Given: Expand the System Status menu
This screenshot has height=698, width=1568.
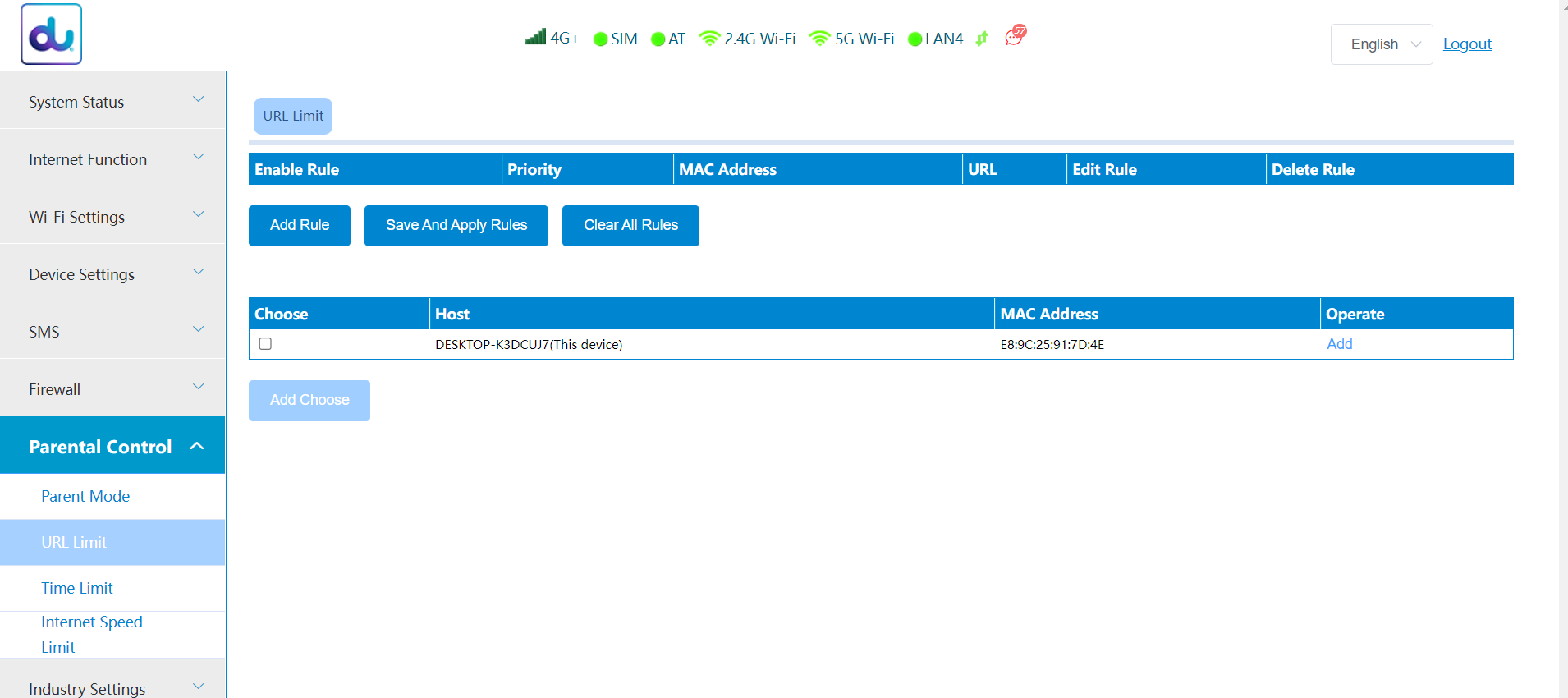Looking at the screenshot, I should pyautogui.click(x=112, y=102).
